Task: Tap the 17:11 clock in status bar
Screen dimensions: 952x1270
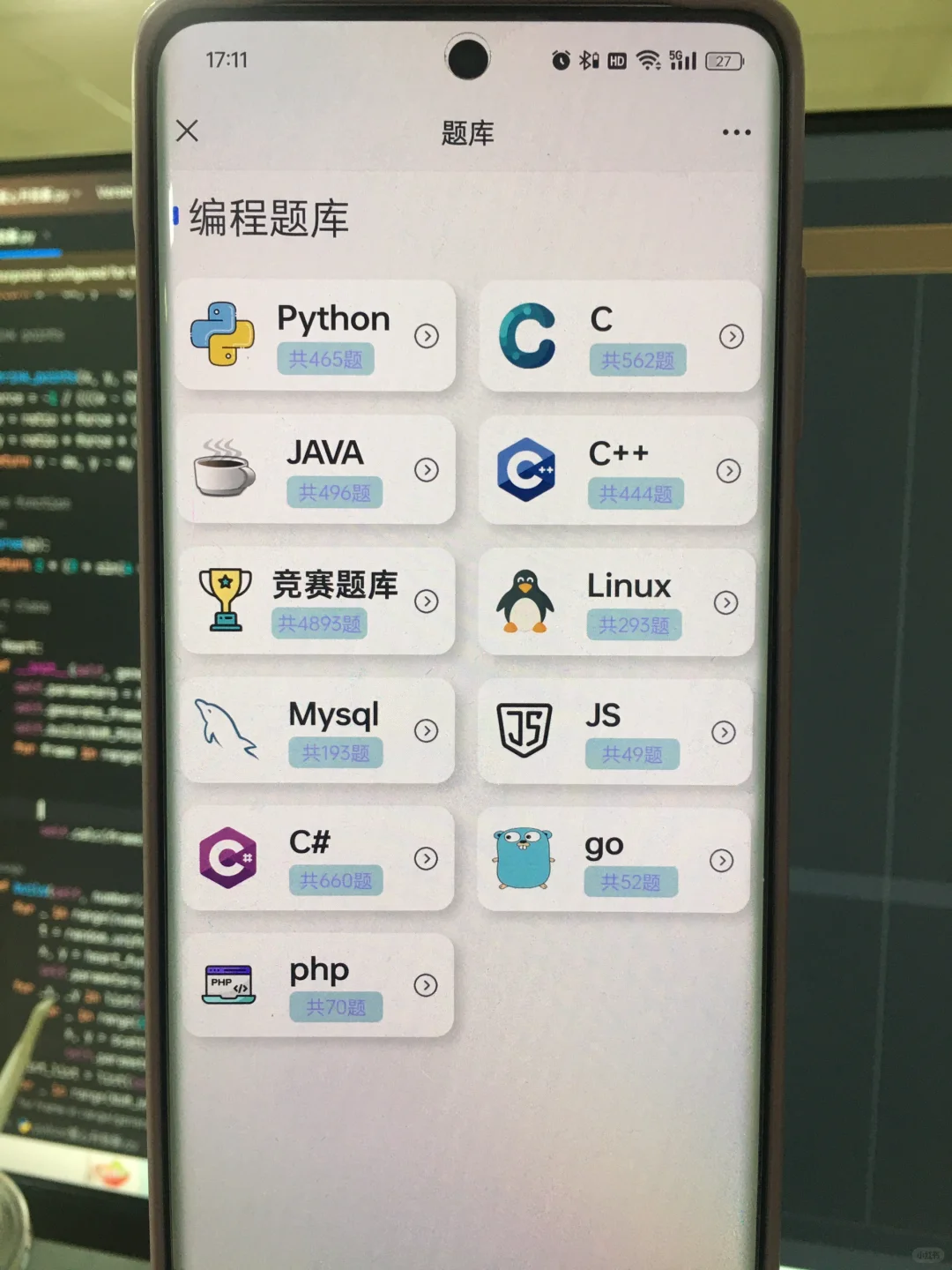Action: click(227, 60)
